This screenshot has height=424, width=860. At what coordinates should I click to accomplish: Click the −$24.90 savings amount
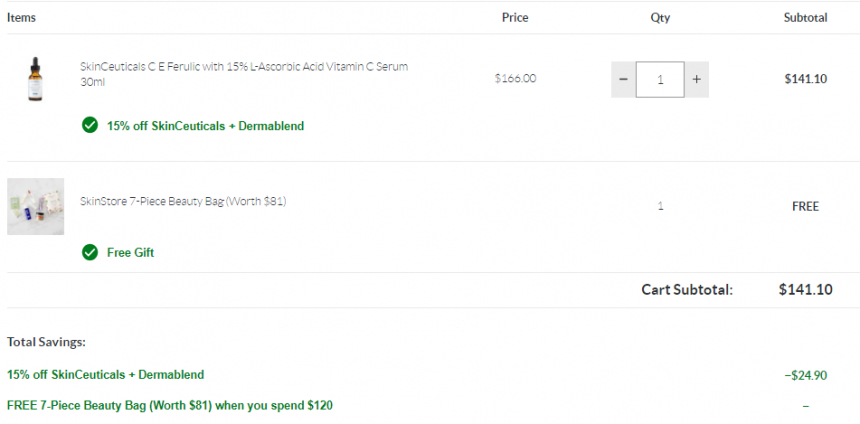click(x=806, y=376)
